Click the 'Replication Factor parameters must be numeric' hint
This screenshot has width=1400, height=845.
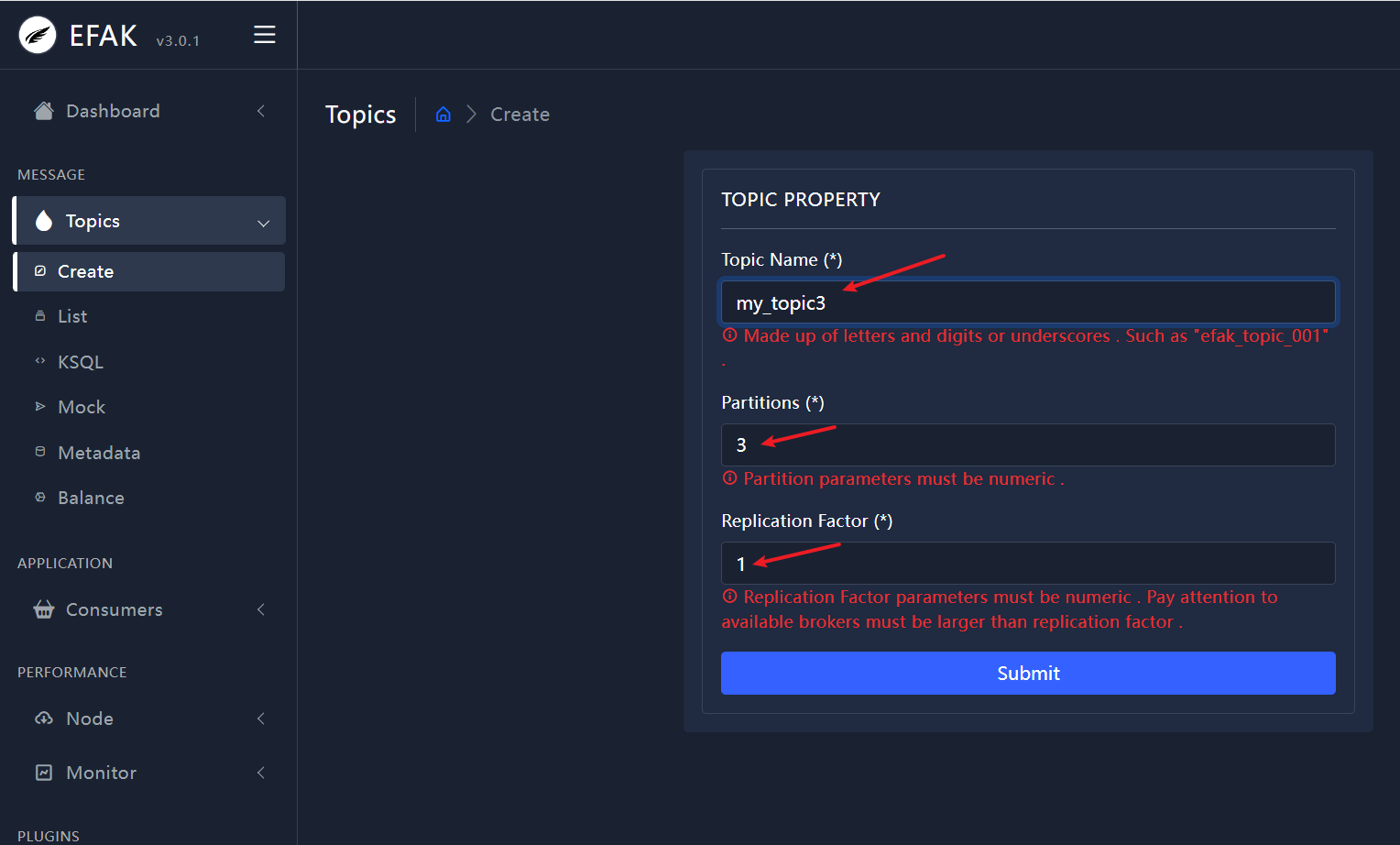[x=1000, y=609]
